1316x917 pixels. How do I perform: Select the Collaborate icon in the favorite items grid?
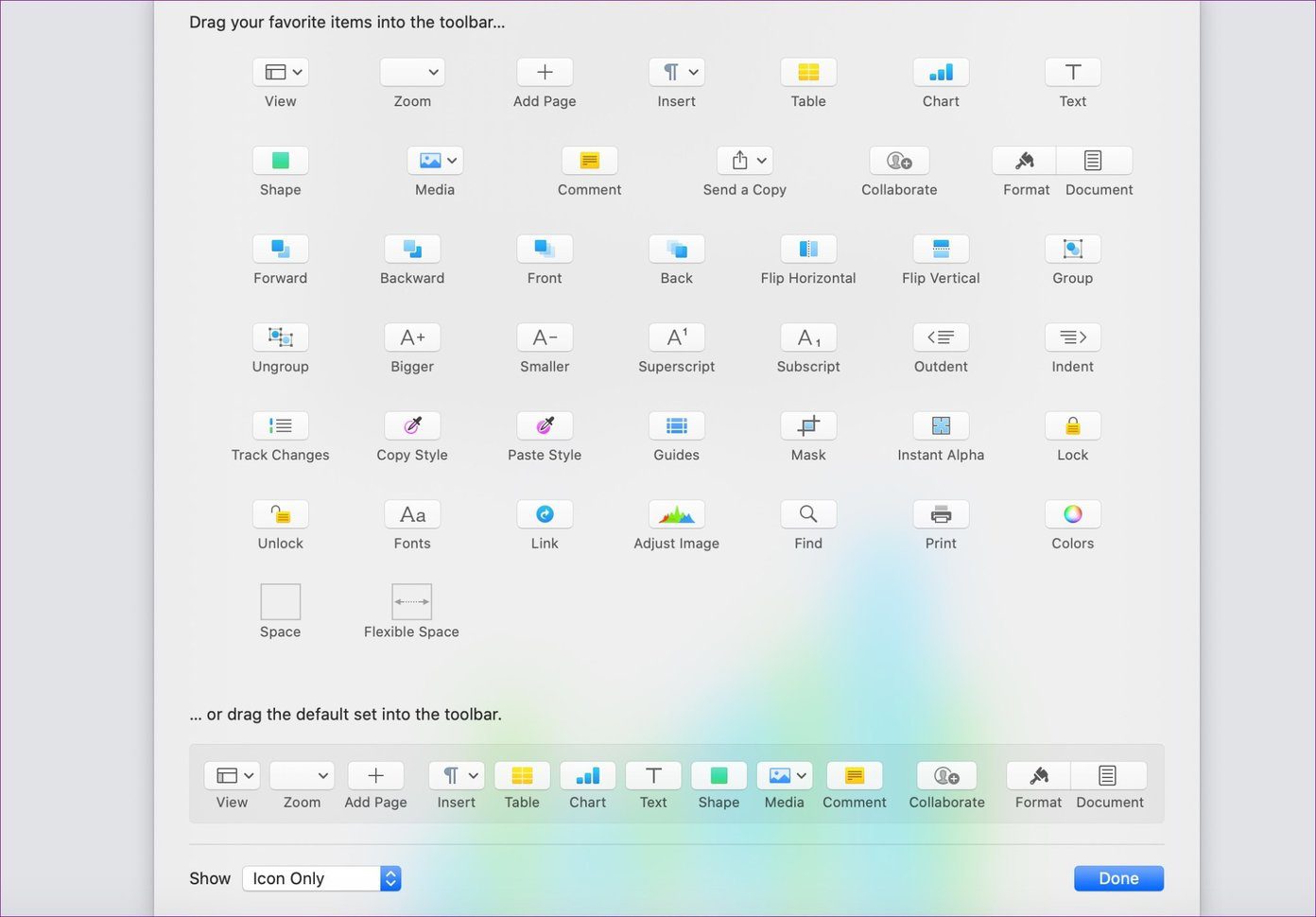[x=899, y=161]
